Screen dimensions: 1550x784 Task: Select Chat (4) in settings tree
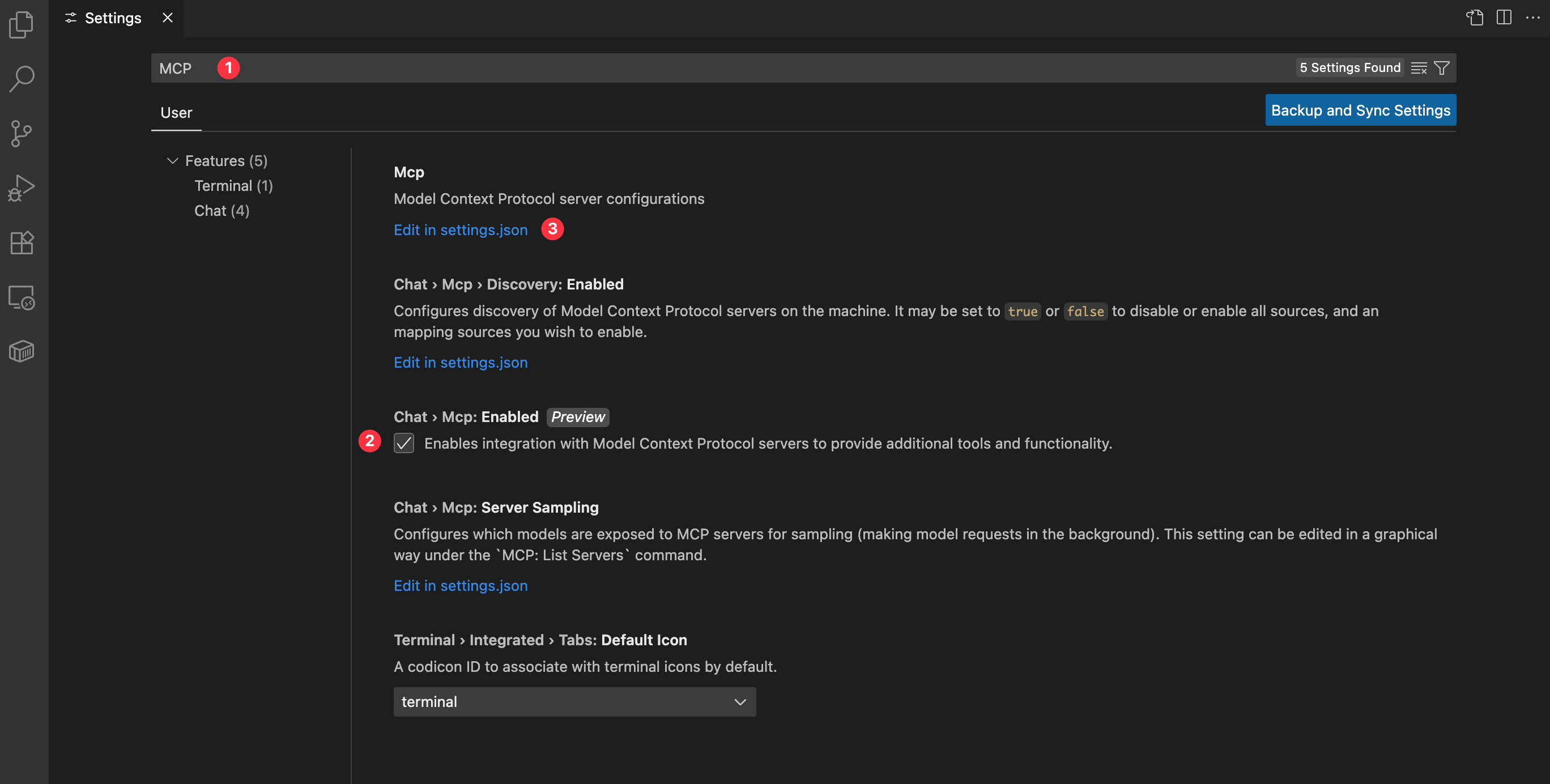click(222, 211)
